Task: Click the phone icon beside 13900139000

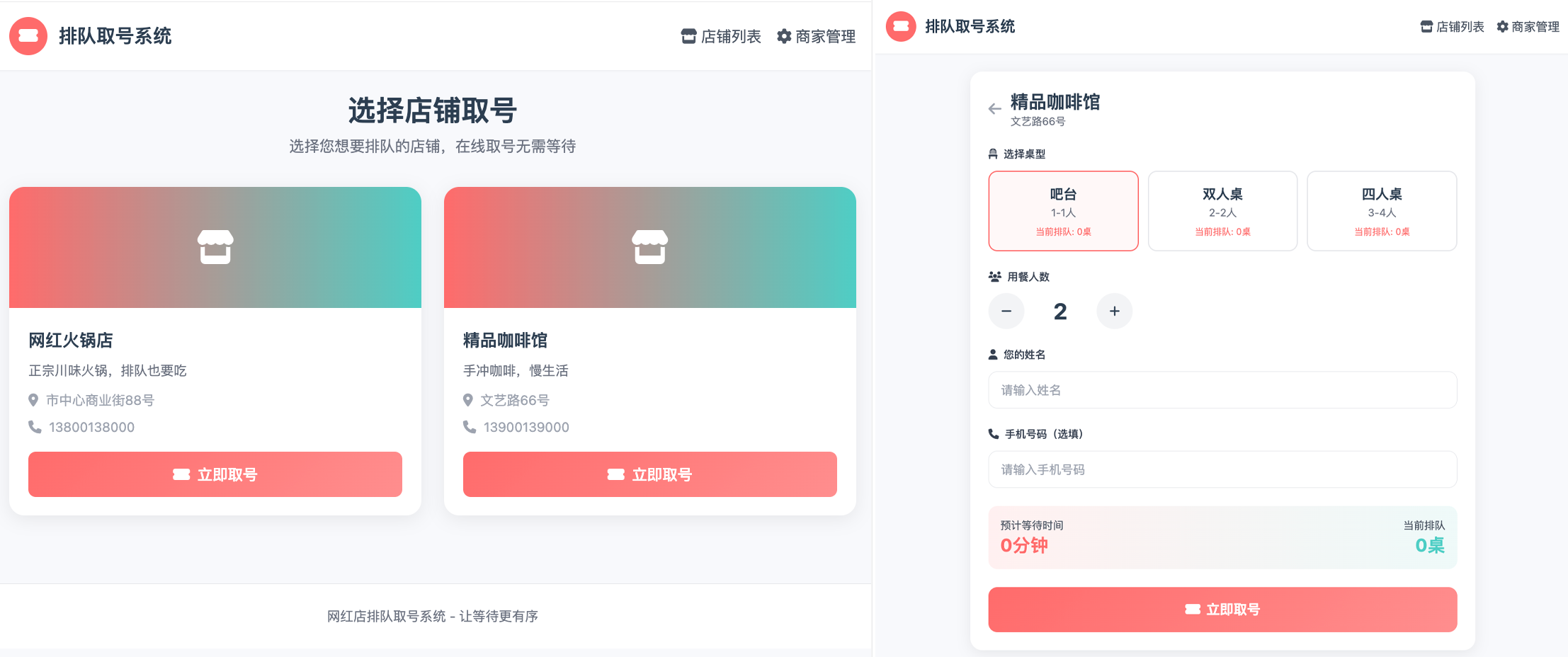Action: pos(470,427)
